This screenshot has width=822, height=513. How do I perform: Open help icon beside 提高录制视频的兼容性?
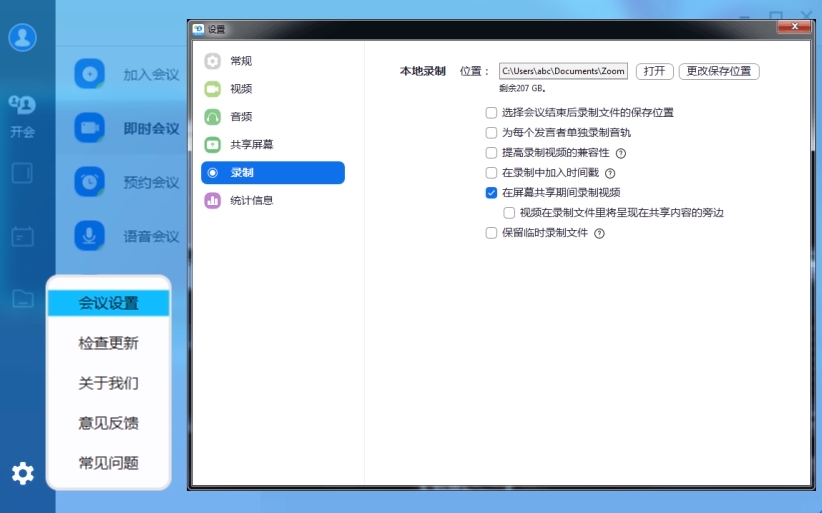pos(621,153)
